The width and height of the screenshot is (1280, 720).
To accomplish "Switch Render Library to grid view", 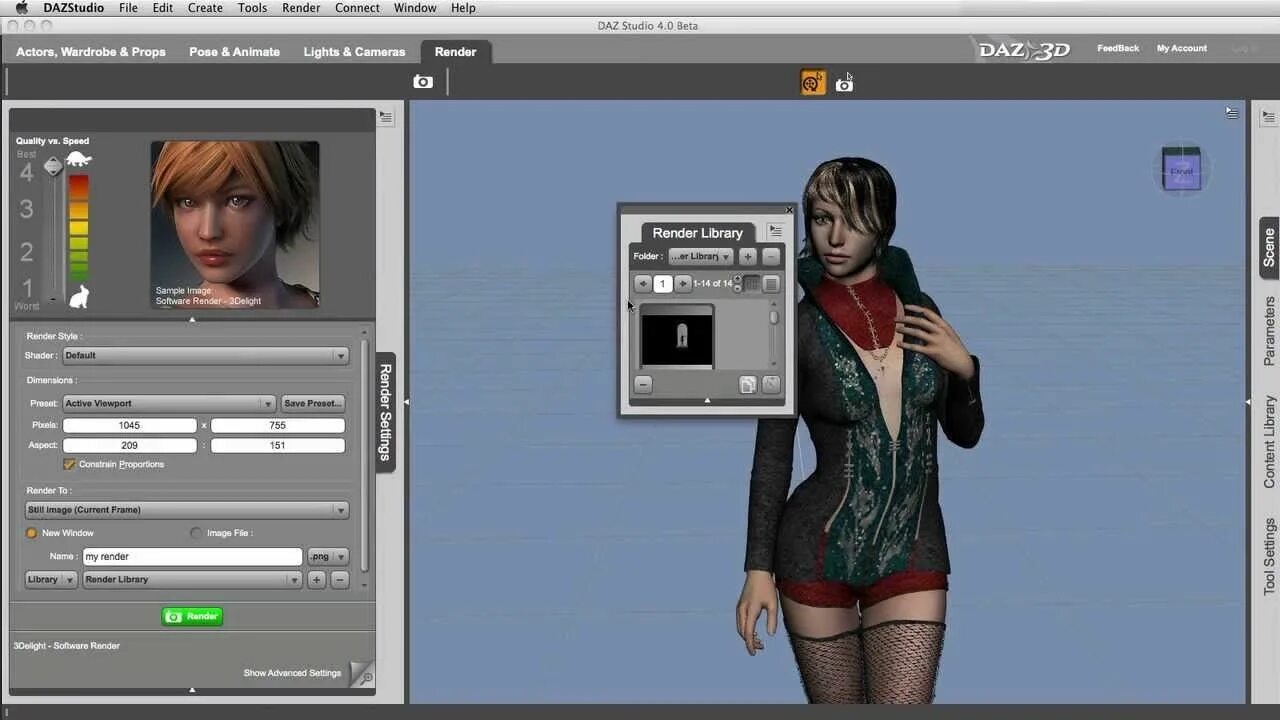I will pyautogui.click(x=752, y=284).
